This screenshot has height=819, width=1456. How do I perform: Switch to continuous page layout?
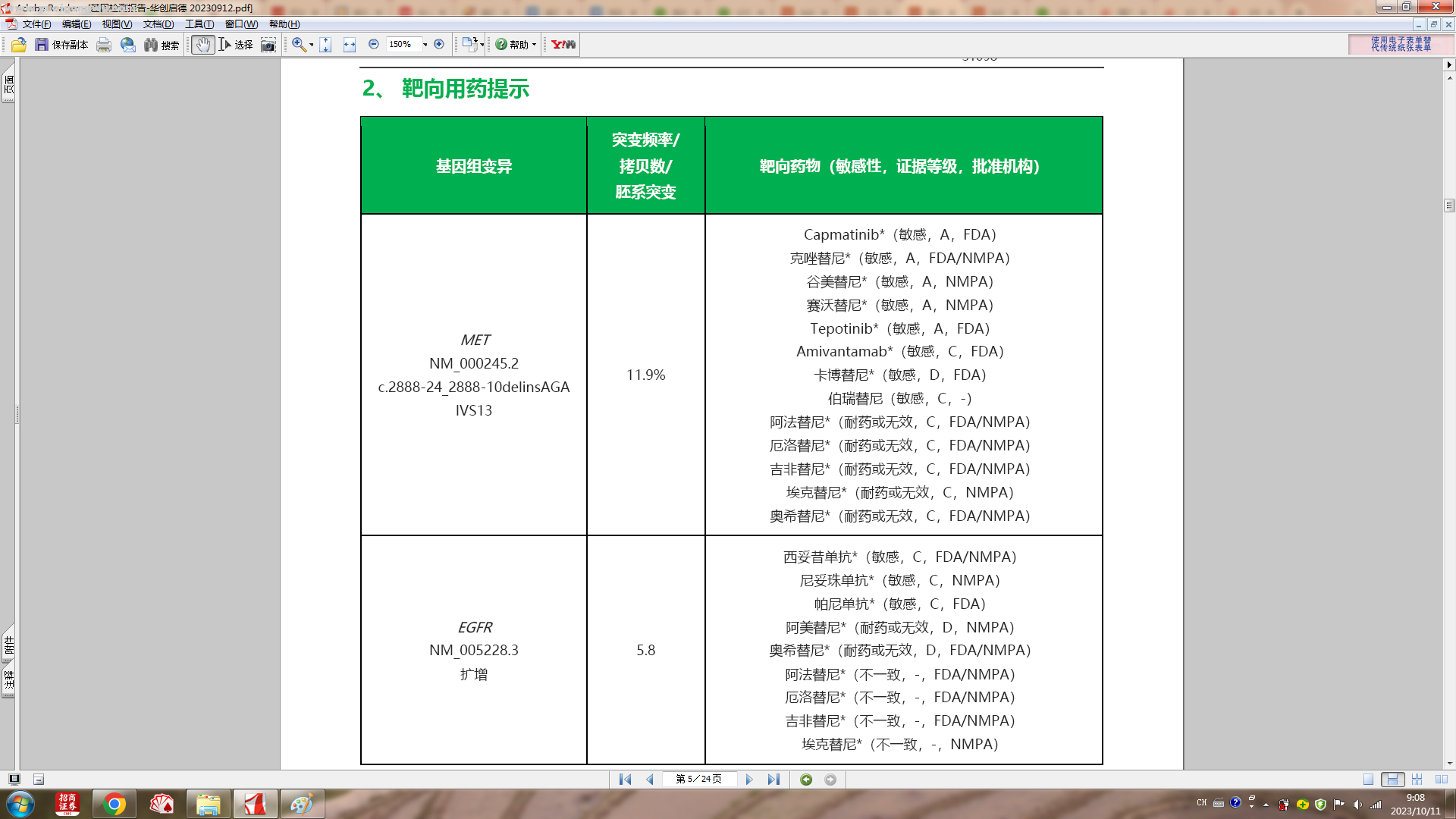(1392, 780)
